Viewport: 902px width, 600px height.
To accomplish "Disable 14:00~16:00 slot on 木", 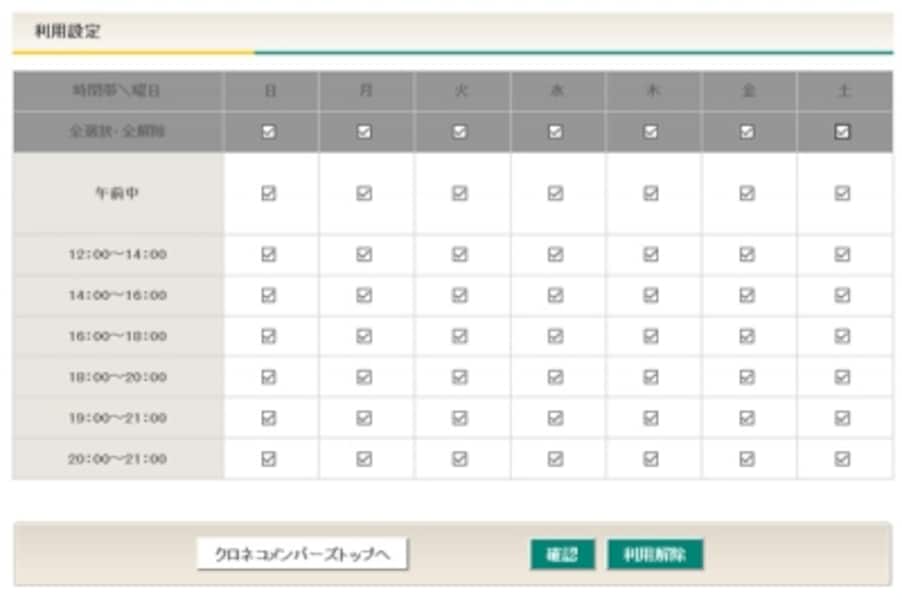I will 651,295.
